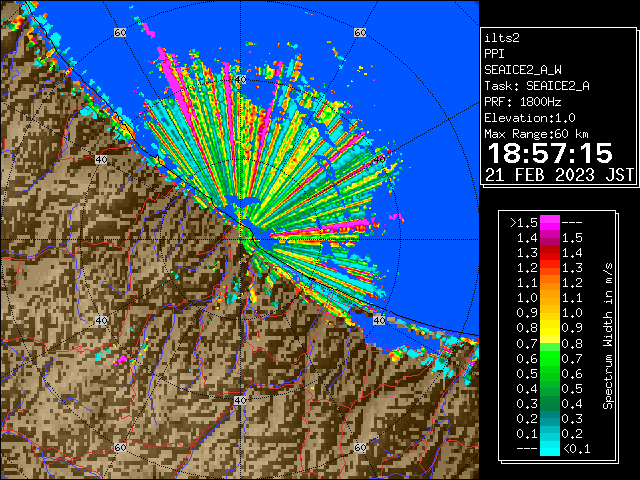
Task: Click the radar site at the range rings' center
Action: point(240,240)
